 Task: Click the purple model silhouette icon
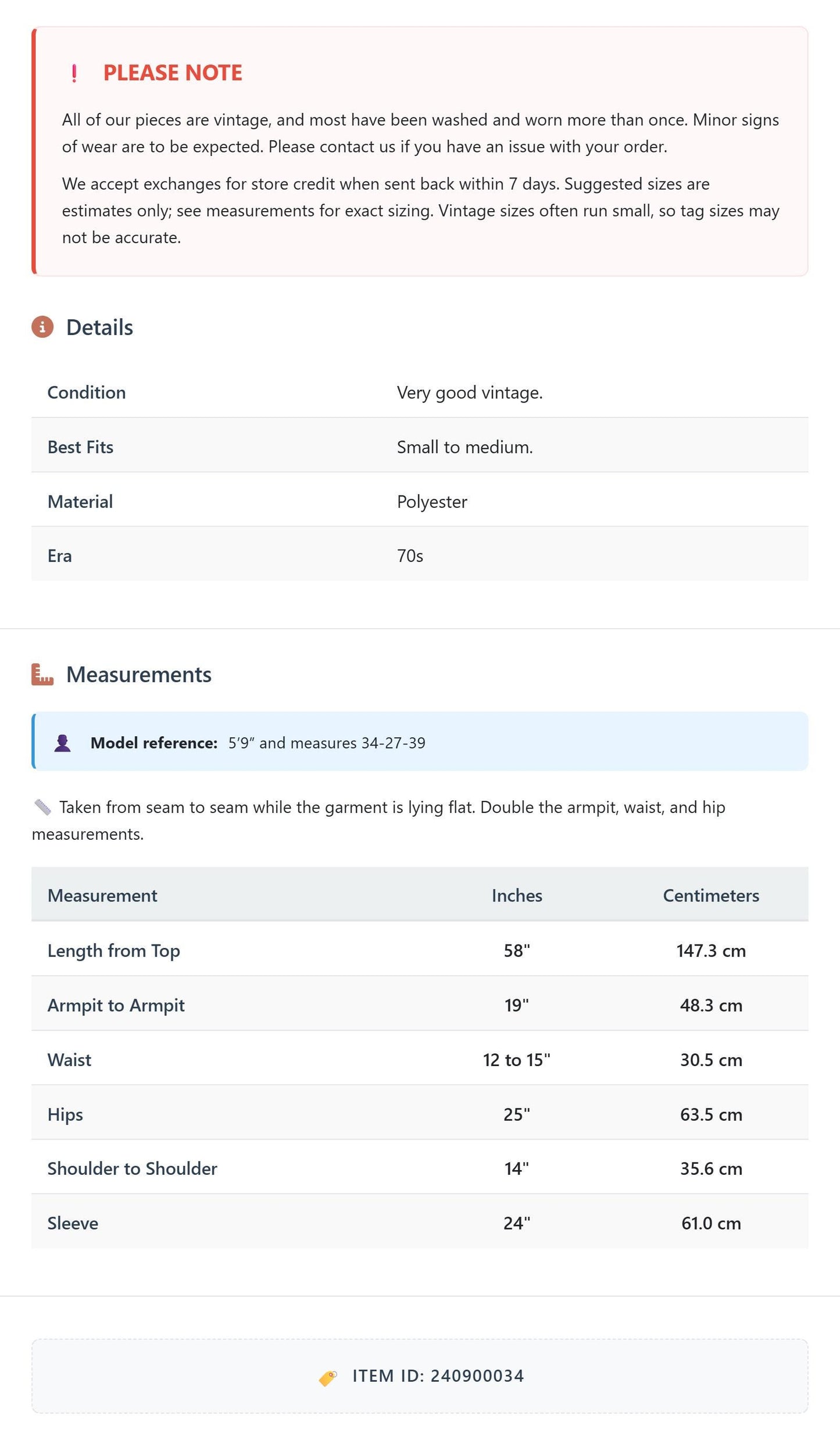coord(62,743)
